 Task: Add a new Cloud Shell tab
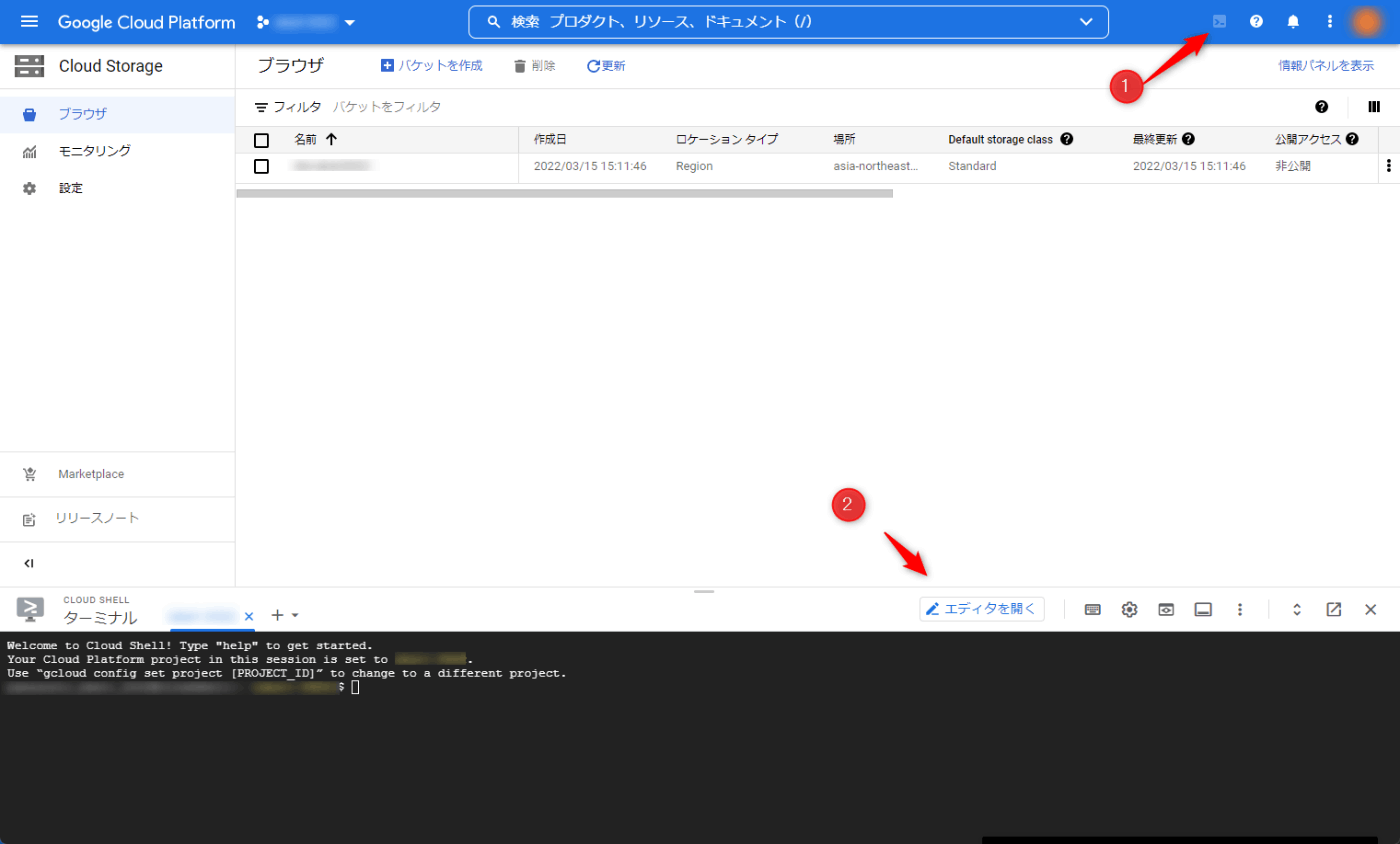click(x=277, y=615)
